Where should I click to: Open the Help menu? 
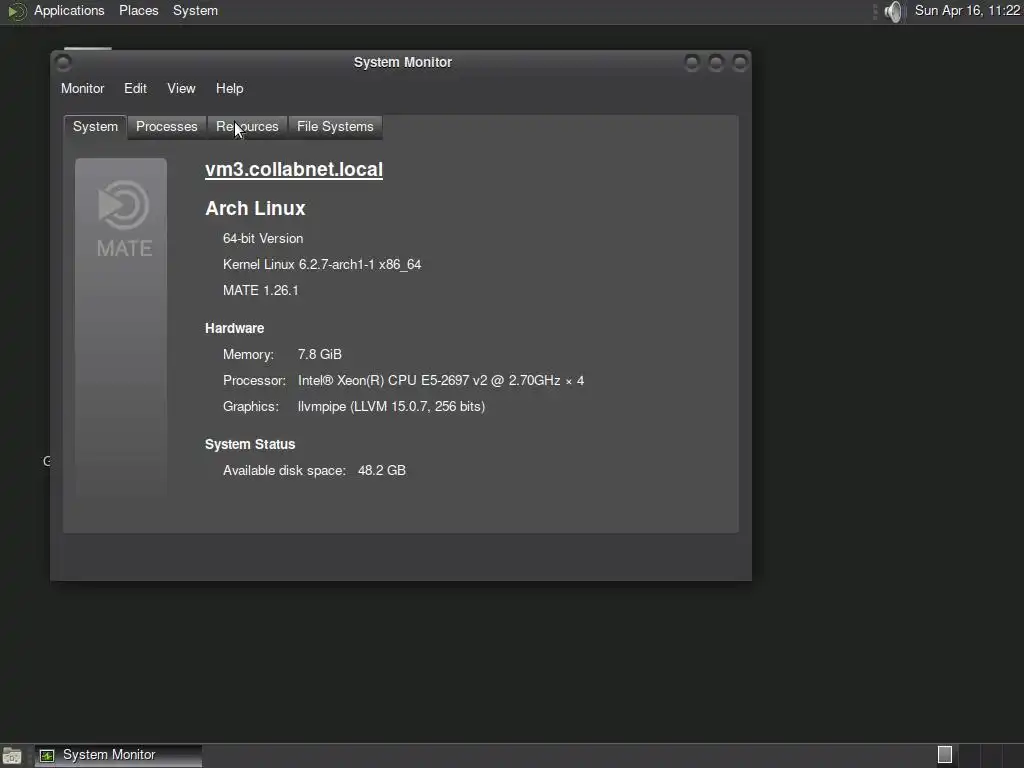[229, 88]
